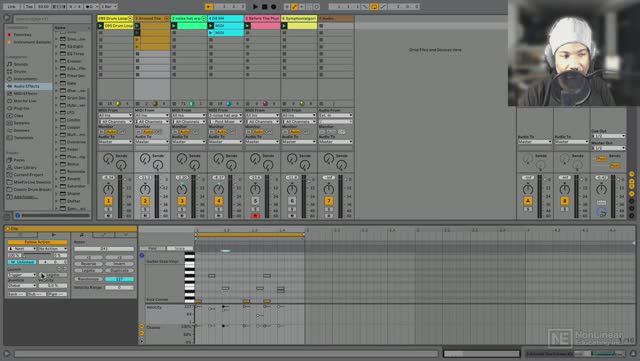Solo track 1 with its S button

[108, 209]
